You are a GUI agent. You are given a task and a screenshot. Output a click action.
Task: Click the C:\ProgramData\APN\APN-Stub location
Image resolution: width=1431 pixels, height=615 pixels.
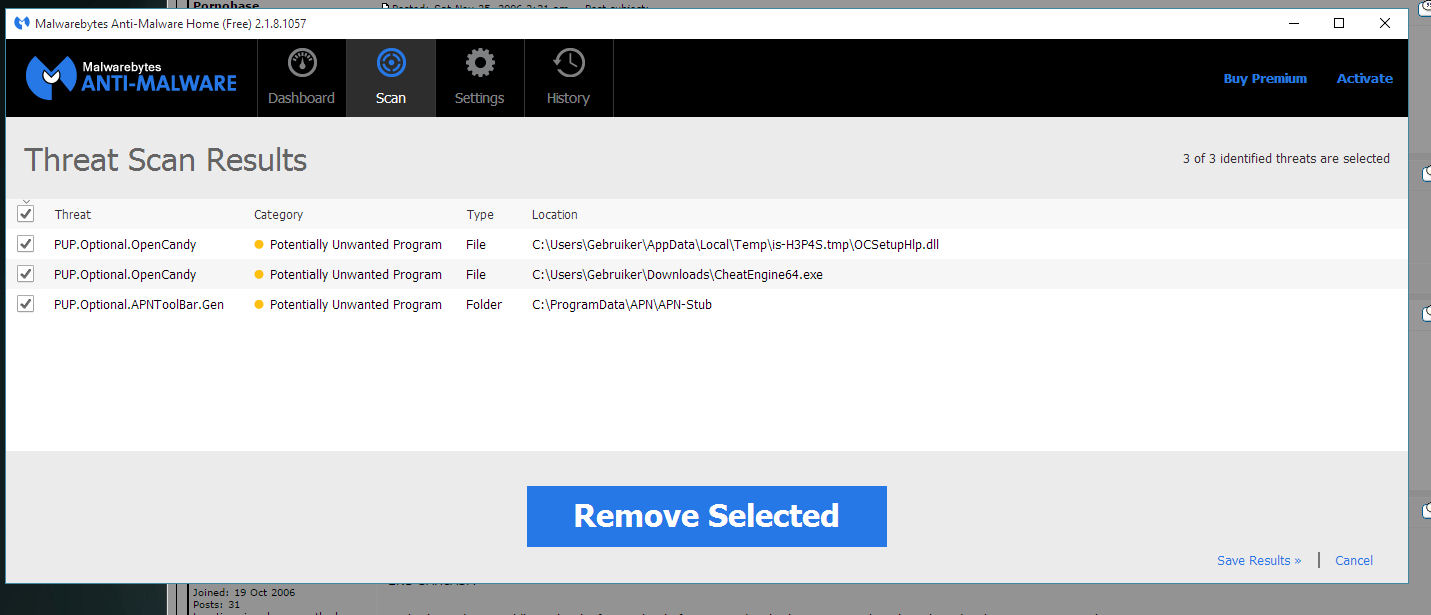coord(622,304)
